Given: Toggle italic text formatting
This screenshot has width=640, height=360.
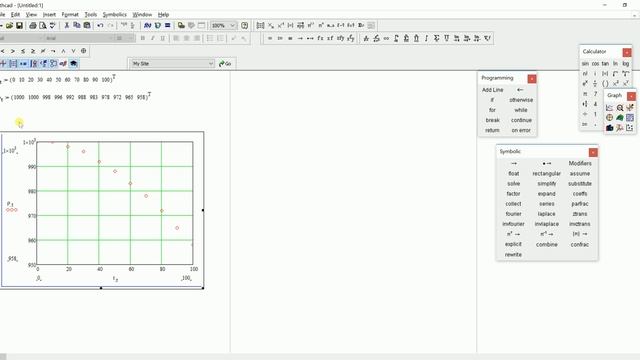Looking at the screenshot, I should (153, 38).
